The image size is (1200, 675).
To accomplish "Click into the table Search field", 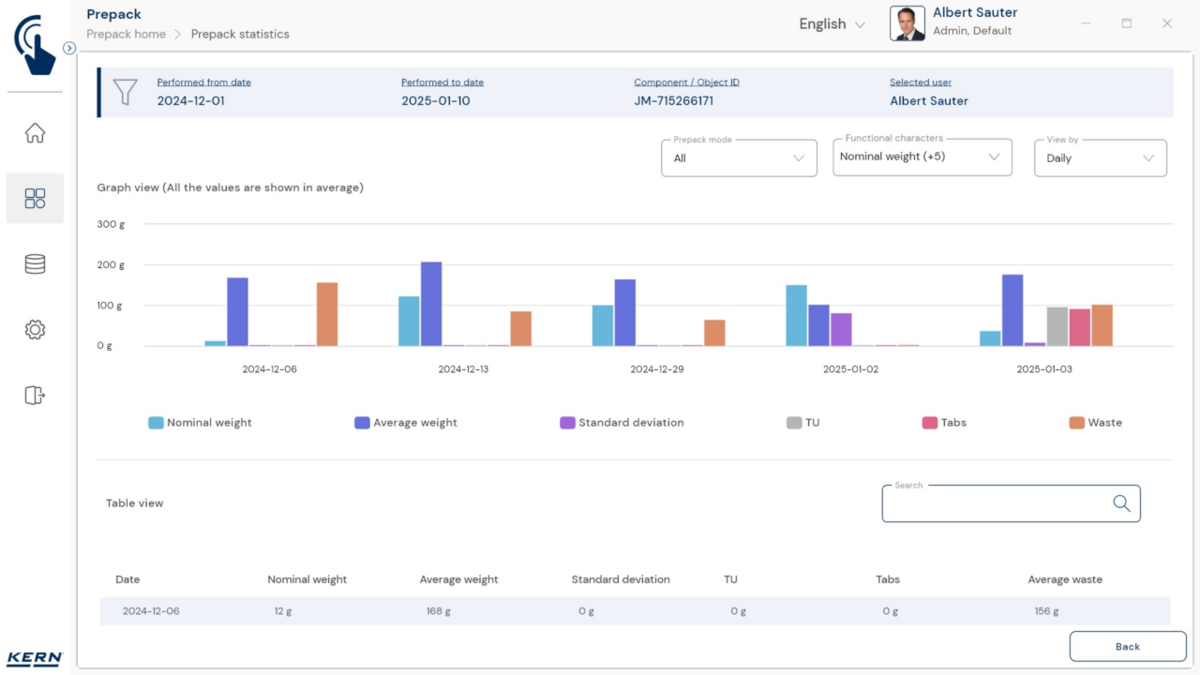I will click(x=995, y=504).
